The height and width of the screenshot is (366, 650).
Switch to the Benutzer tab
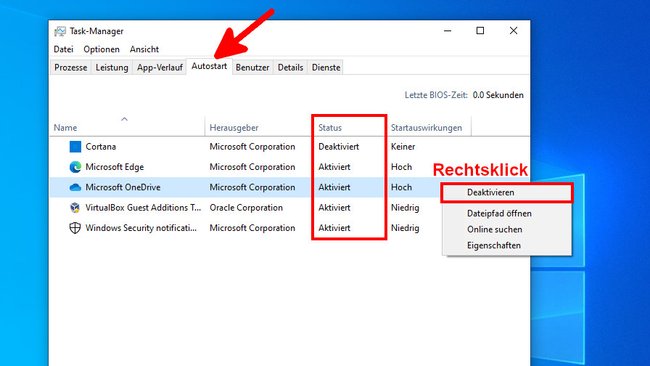pyautogui.click(x=252, y=68)
